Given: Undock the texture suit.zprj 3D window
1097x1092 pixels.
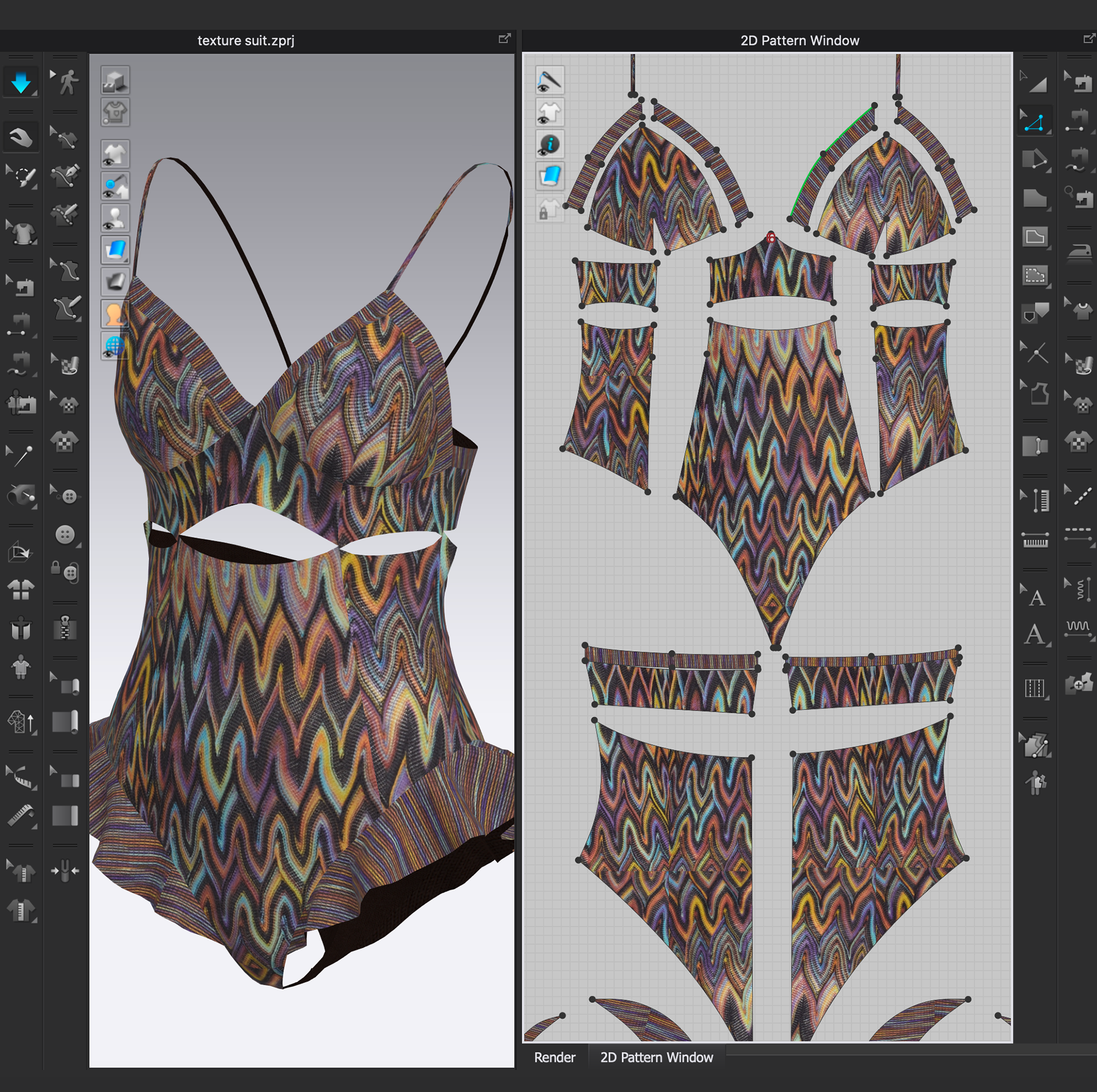Looking at the screenshot, I should pyautogui.click(x=505, y=38).
